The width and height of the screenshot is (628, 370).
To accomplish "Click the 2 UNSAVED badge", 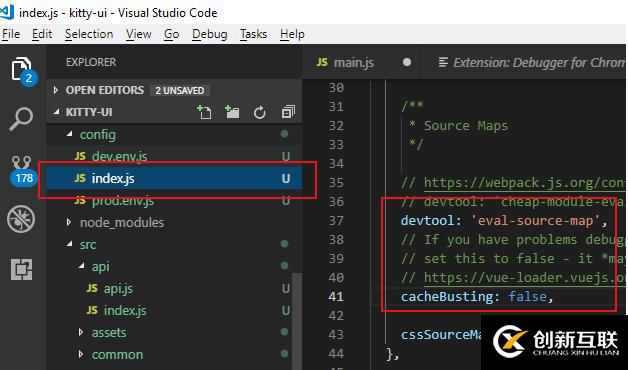I will tap(180, 90).
